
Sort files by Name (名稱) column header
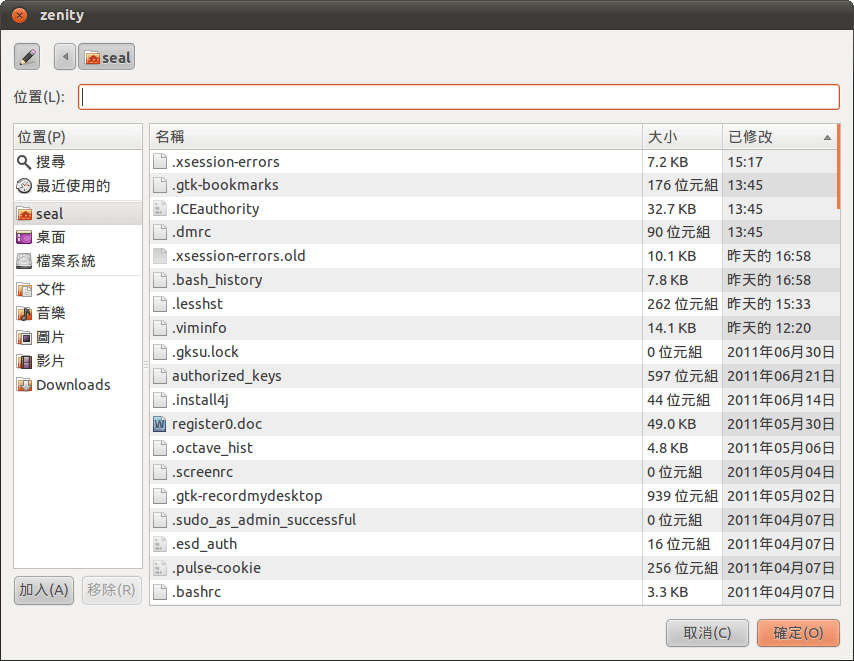tap(395, 137)
